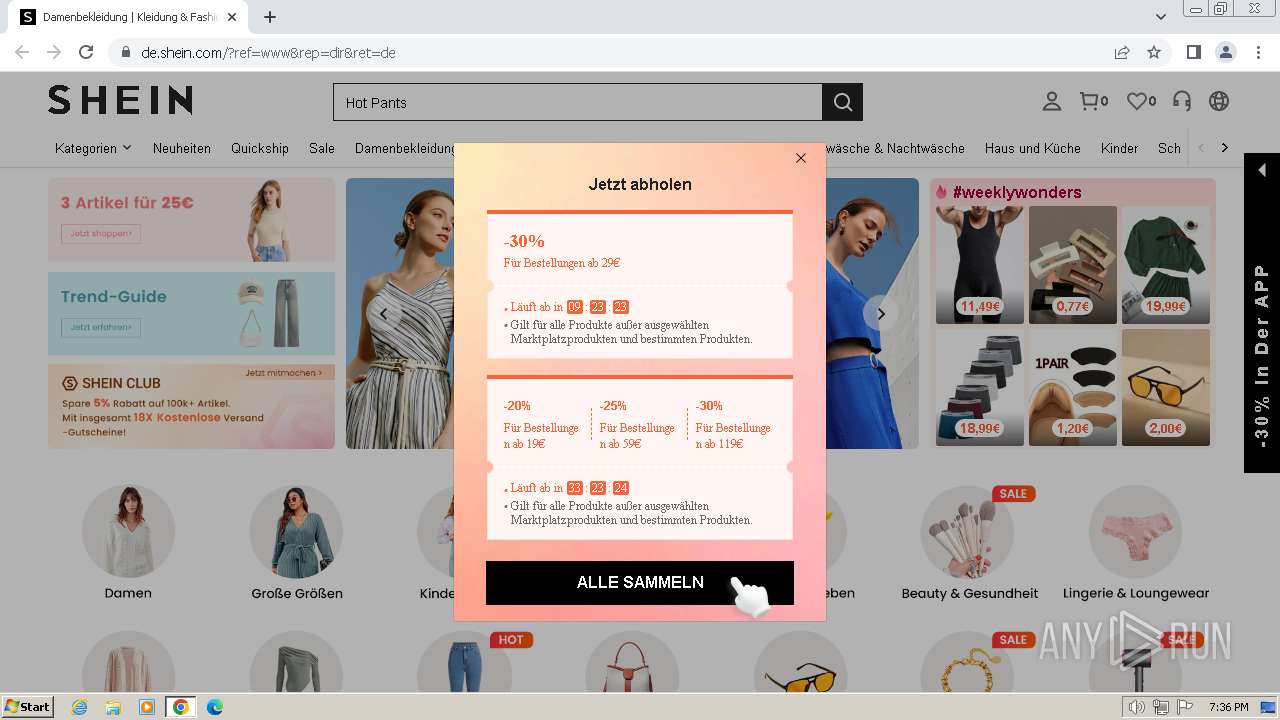Screen dimensions: 1280x720
Task: Open File Explorer from taskbar
Action: click(113, 707)
